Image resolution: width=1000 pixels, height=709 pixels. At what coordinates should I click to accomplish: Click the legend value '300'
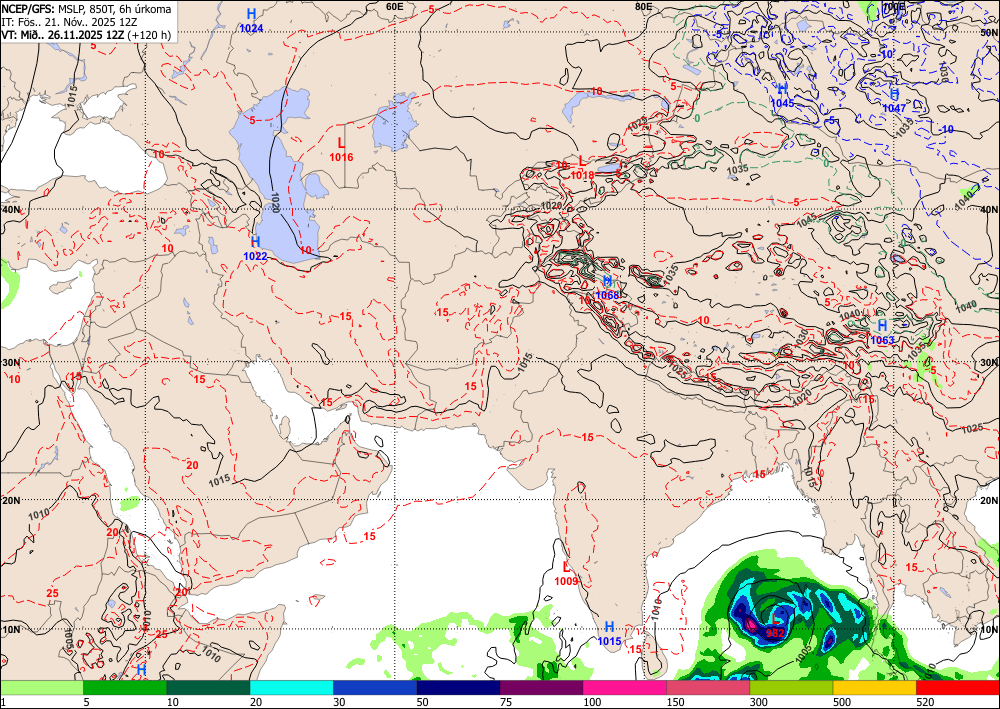click(x=759, y=702)
